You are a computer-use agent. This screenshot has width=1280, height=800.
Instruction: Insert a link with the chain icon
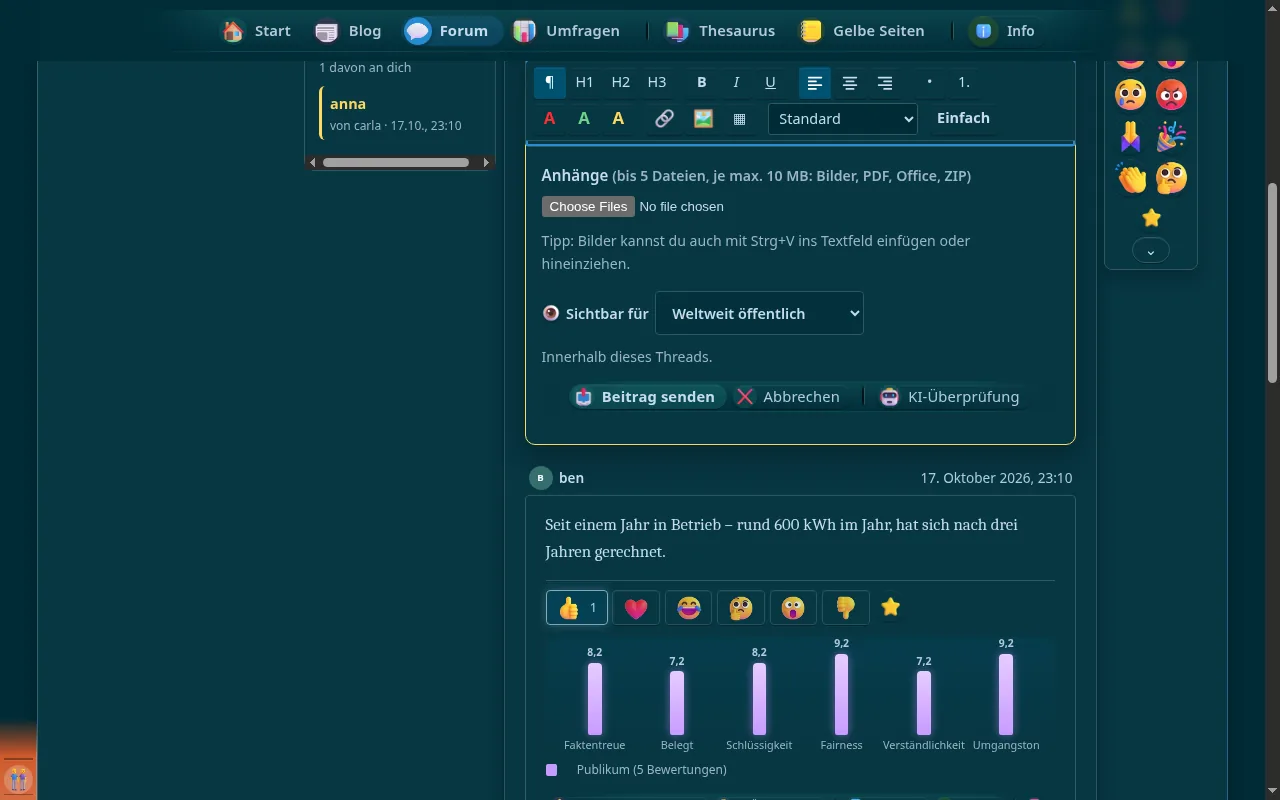664,118
